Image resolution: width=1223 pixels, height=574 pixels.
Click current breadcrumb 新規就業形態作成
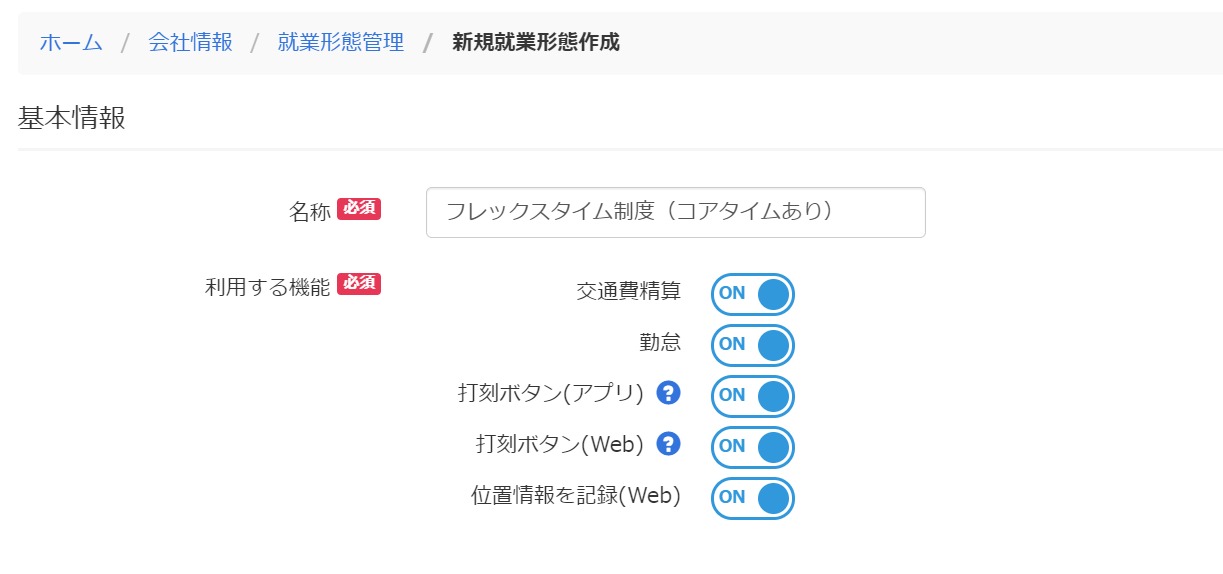point(536,43)
